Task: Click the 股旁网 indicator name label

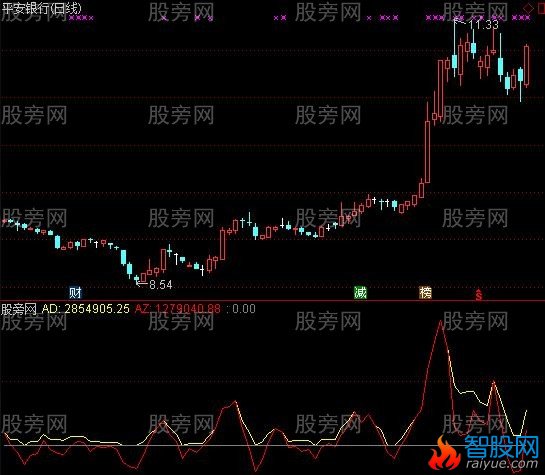Action: pyautogui.click(x=19, y=309)
